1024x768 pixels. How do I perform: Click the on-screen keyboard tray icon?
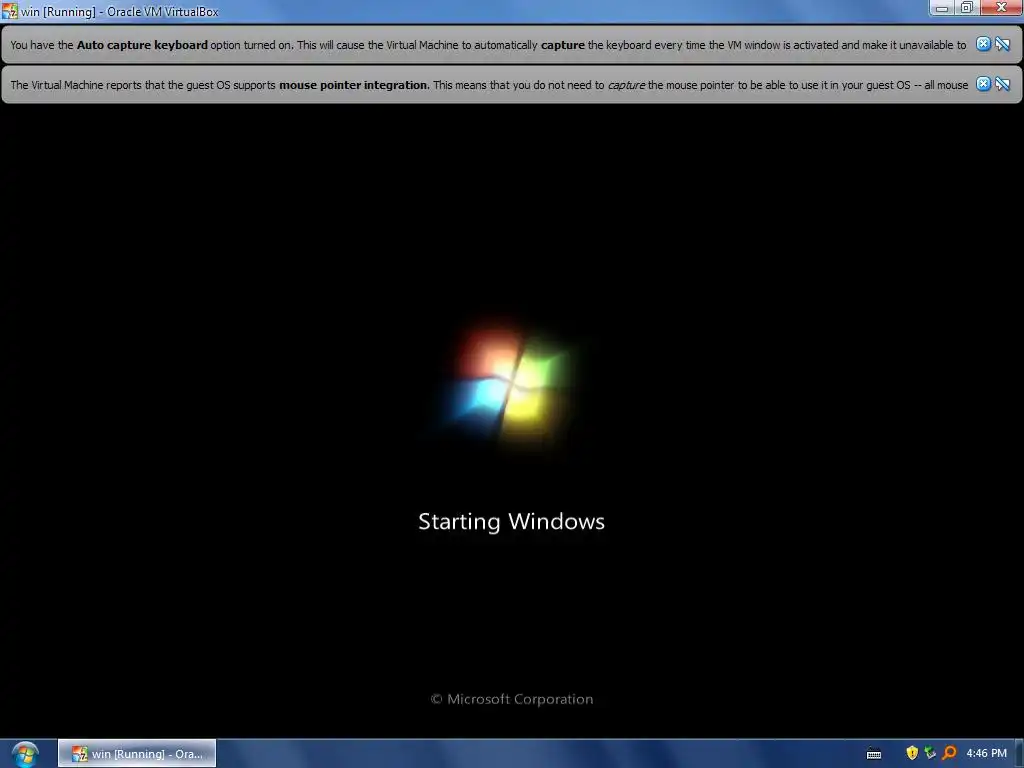click(x=874, y=754)
